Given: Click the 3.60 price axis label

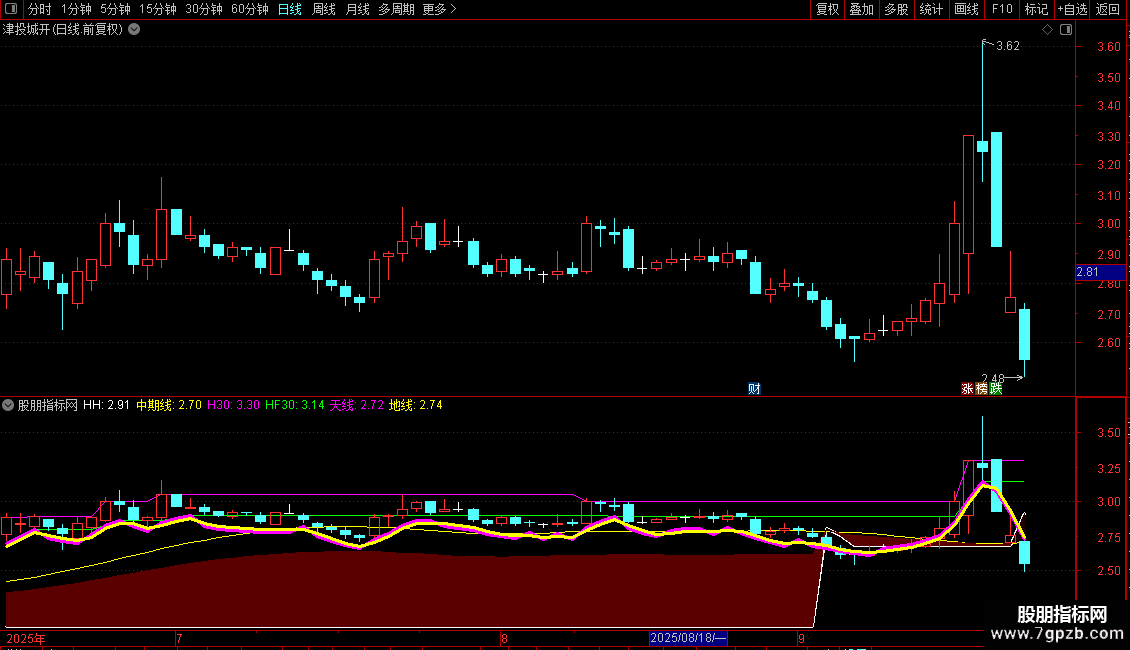Looking at the screenshot, I should click(1108, 47).
